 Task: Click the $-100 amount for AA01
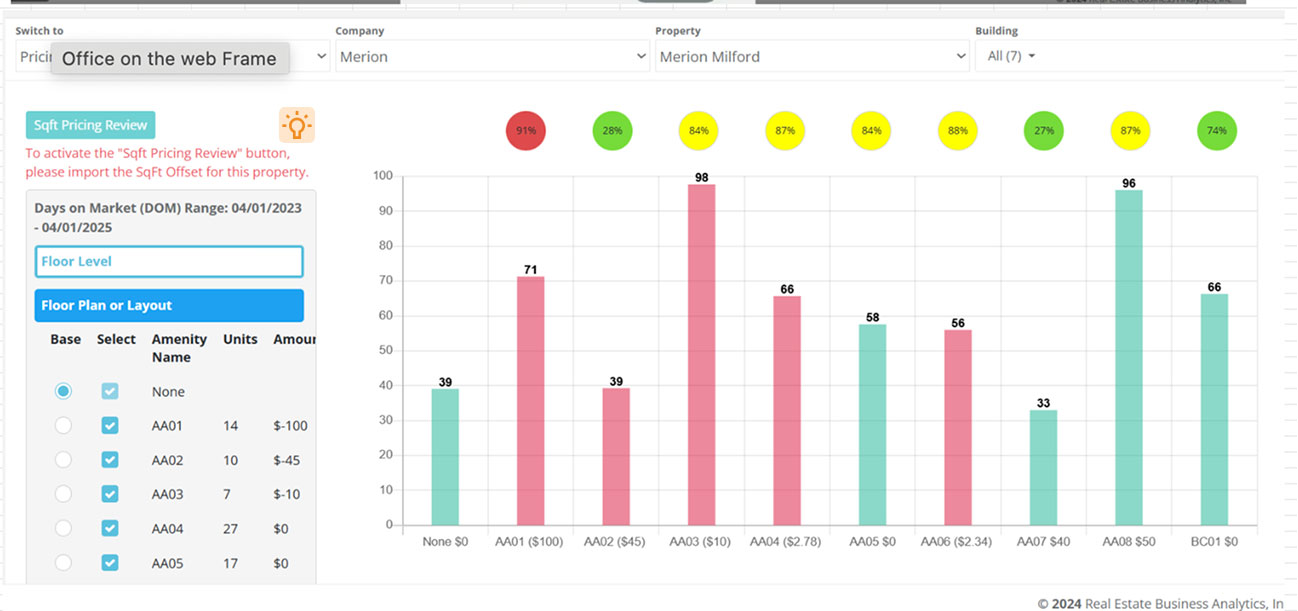pyautogui.click(x=290, y=426)
